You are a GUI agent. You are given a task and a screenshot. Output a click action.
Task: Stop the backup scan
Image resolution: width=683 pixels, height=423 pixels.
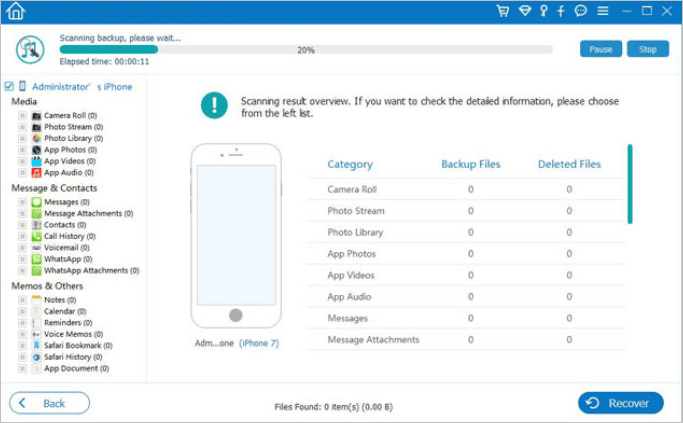tap(647, 49)
